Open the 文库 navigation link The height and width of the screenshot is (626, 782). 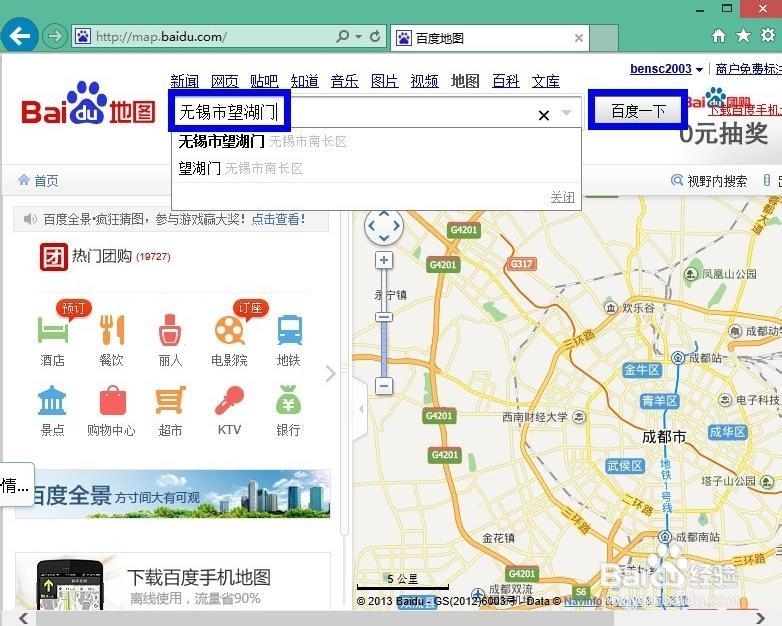[x=546, y=81]
